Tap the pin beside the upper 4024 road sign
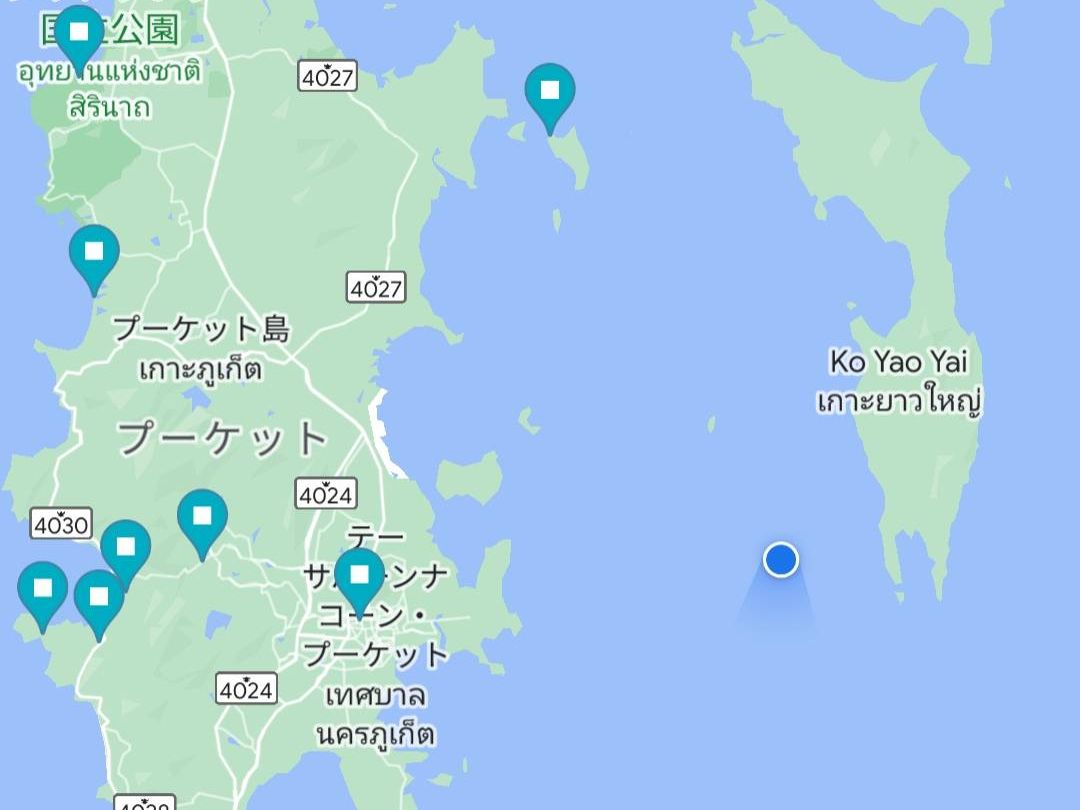 point(202,521)
